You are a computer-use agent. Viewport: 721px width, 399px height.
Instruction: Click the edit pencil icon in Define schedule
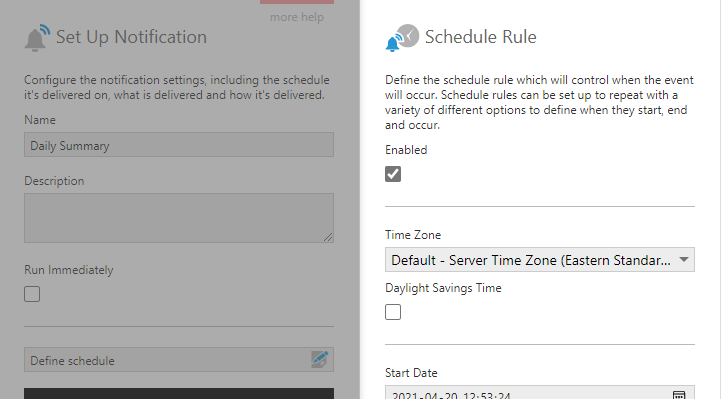coord(320,359)
